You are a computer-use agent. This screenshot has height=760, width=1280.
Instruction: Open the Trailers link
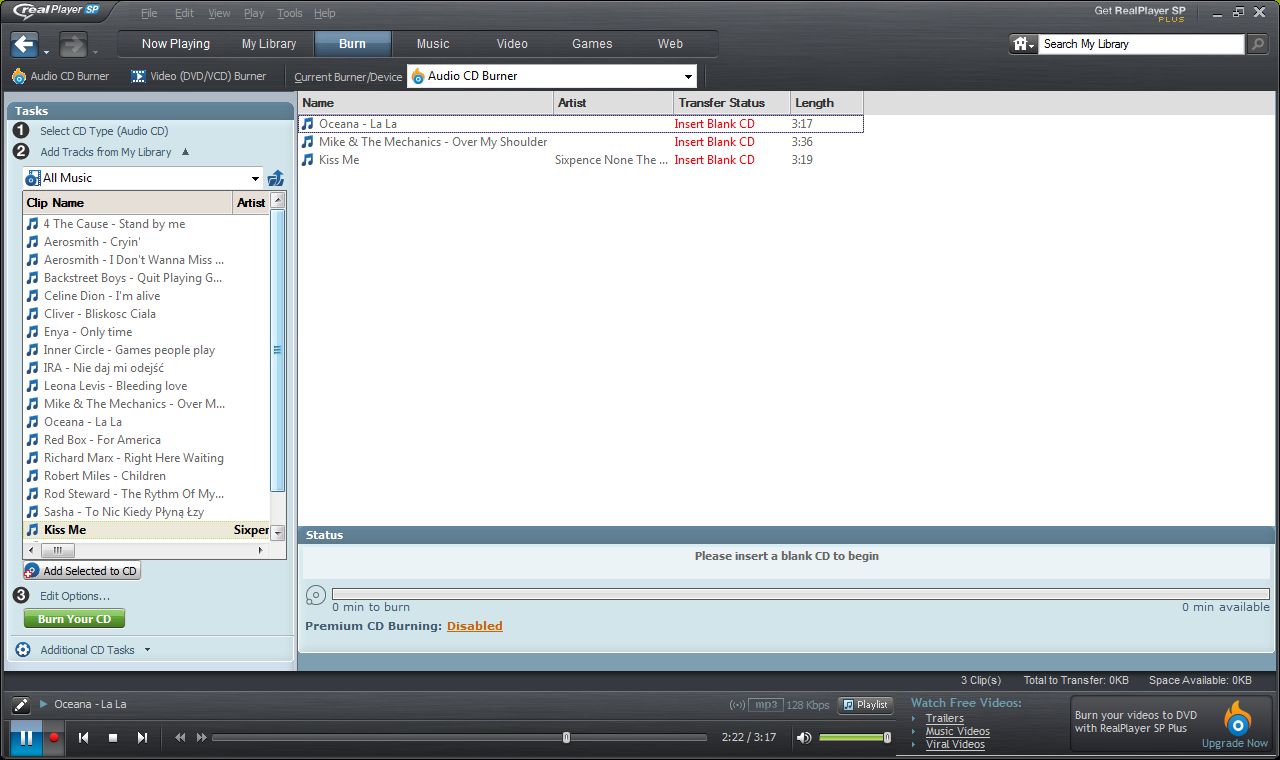point(945,718)
